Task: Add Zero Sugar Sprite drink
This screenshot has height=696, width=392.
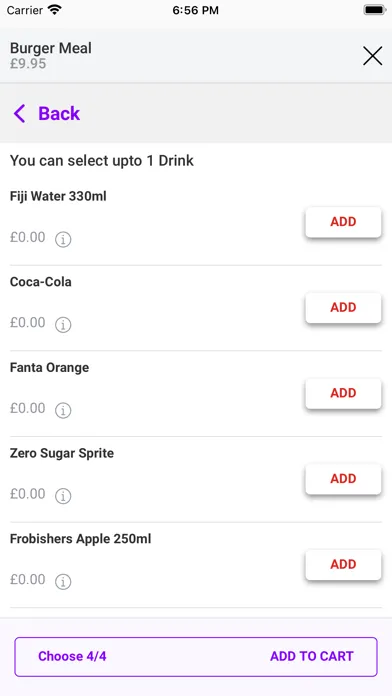Action: coord(343,479)
